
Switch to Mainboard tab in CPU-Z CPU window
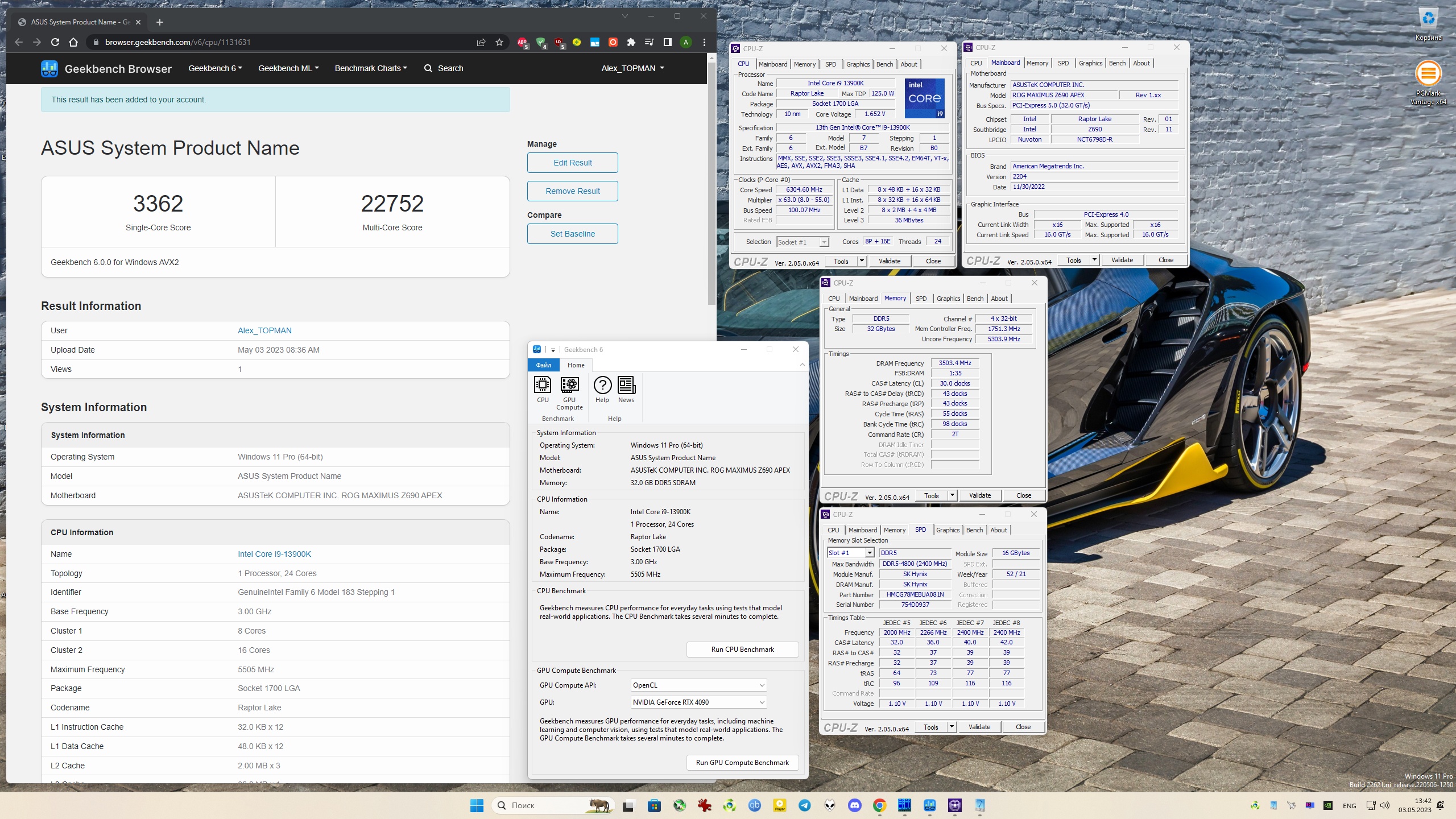coord(772,64)
